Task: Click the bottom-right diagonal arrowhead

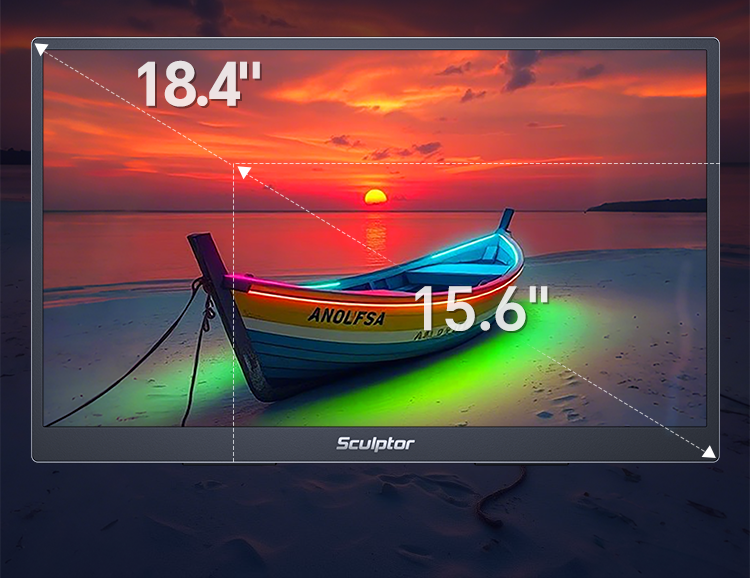Action: tap(708, 452)
